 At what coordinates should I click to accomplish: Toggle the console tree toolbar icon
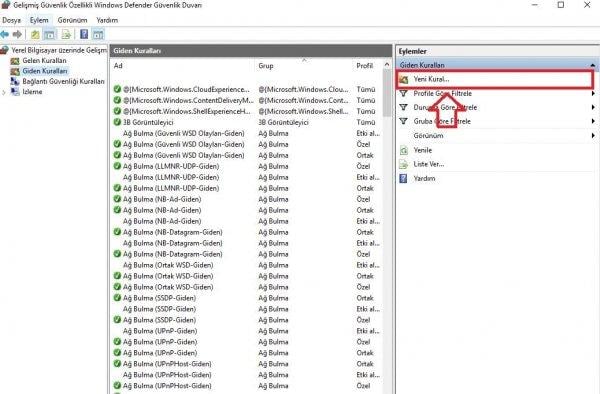tap(50, 35)
